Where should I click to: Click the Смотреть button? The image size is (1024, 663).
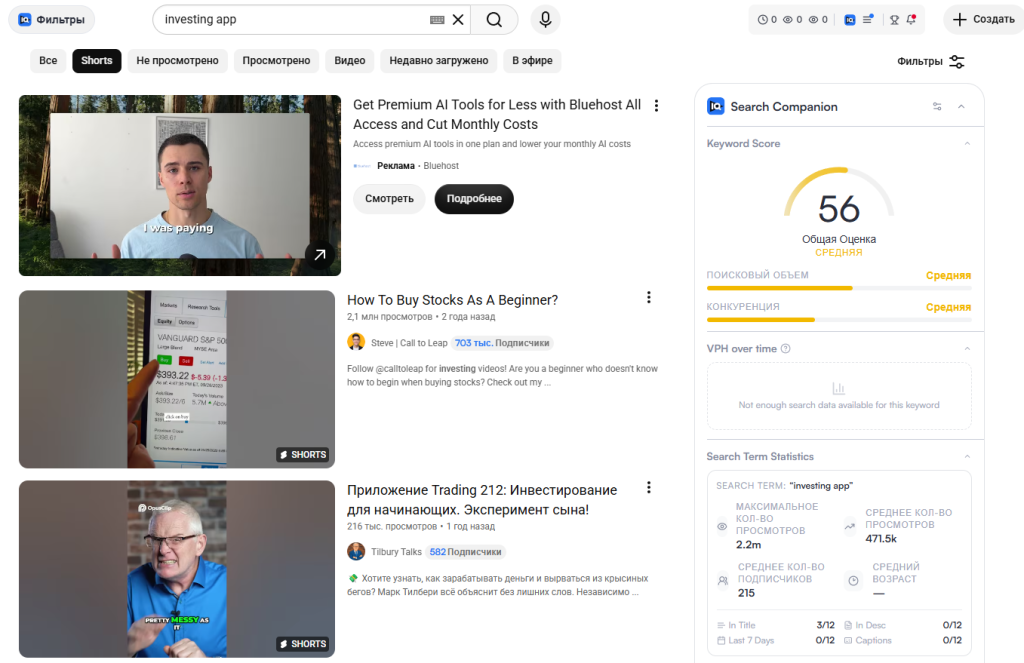pyautogui.click(x=389, y=199)
